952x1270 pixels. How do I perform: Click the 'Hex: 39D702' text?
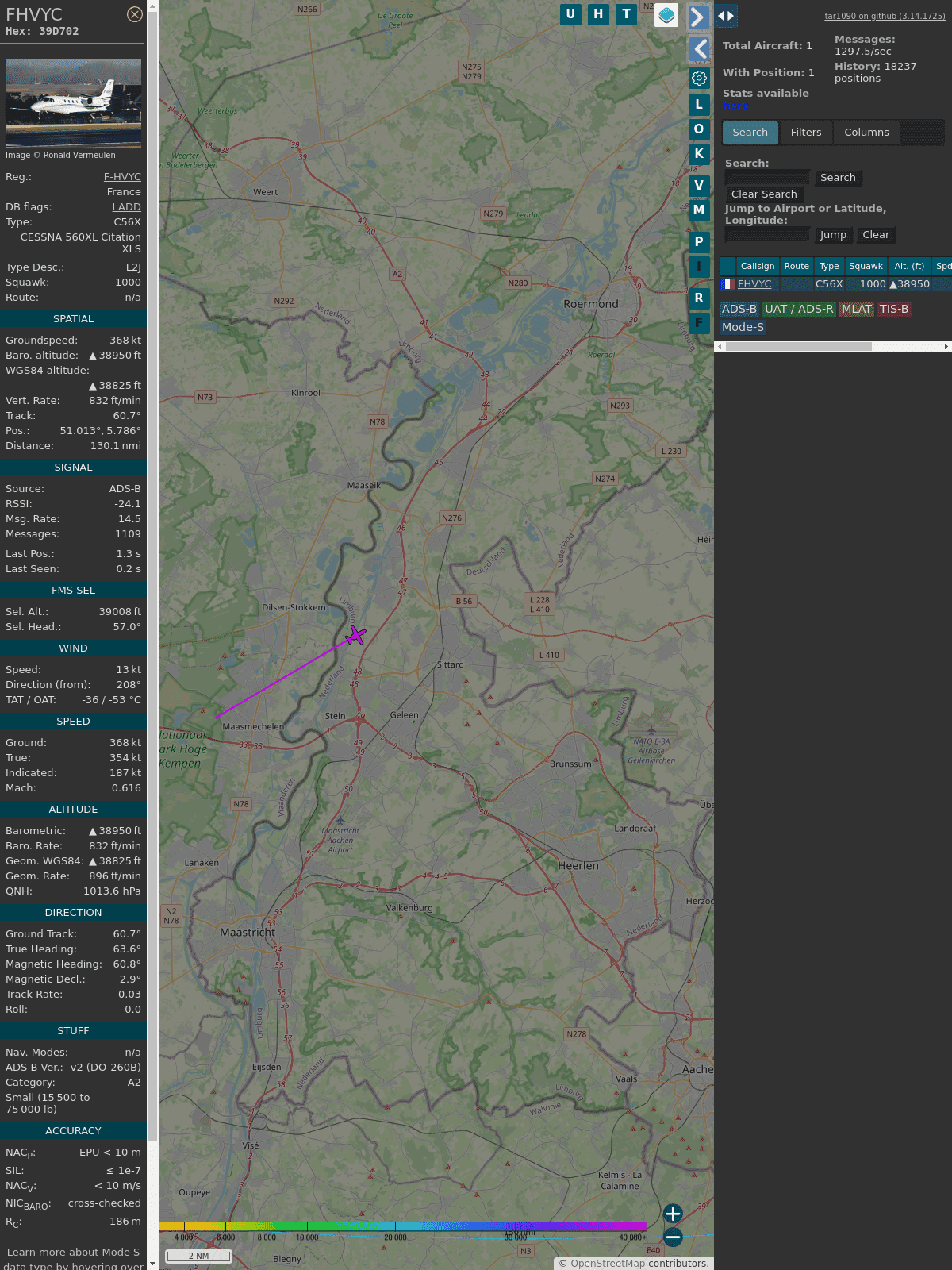click(42, 32)
